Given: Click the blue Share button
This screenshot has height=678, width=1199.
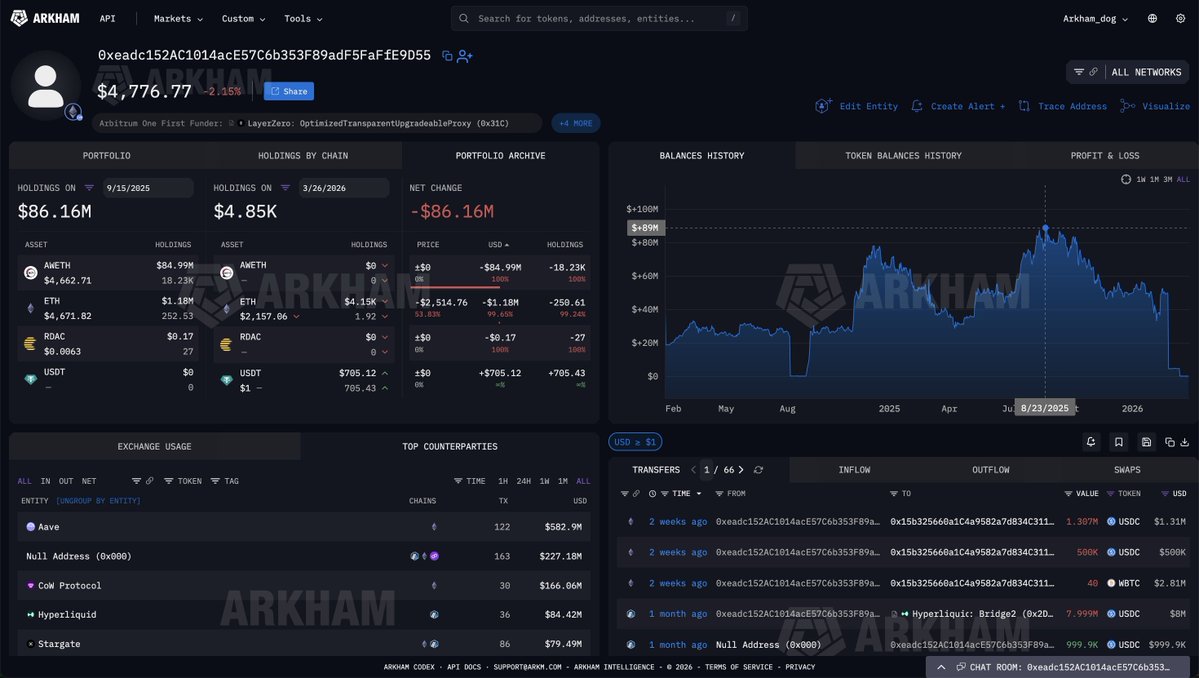Looking at the screenshot, I should (289, 91).
